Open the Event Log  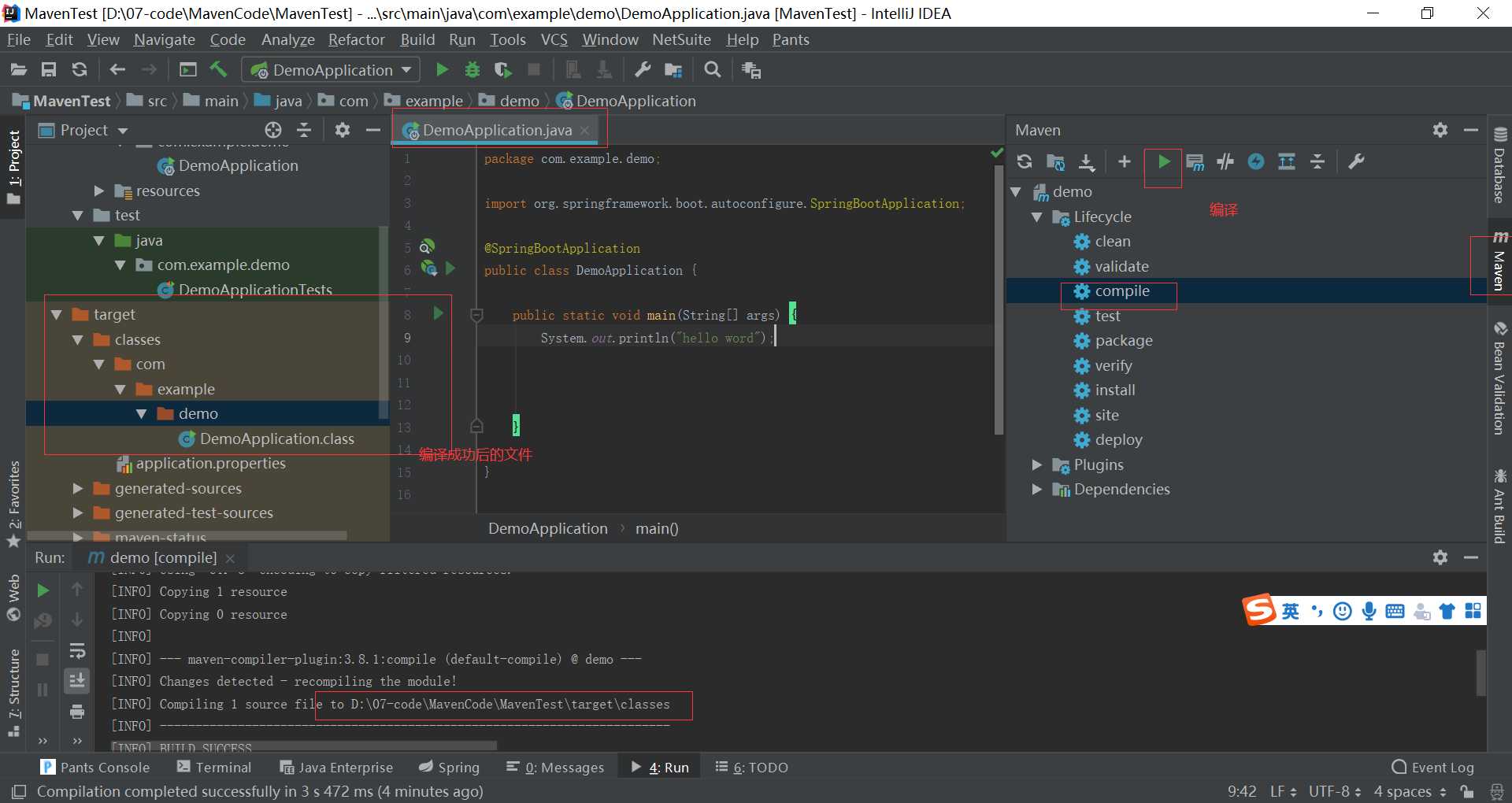[x=1433, y=767]
